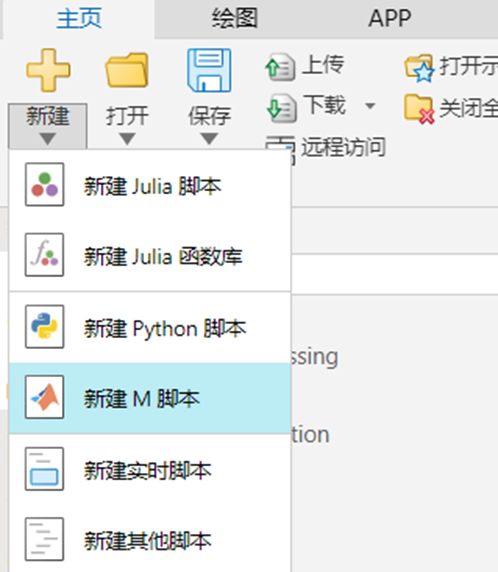Switch to the APP tab
The height and width of the screenshot is (572, 498).
390,18
